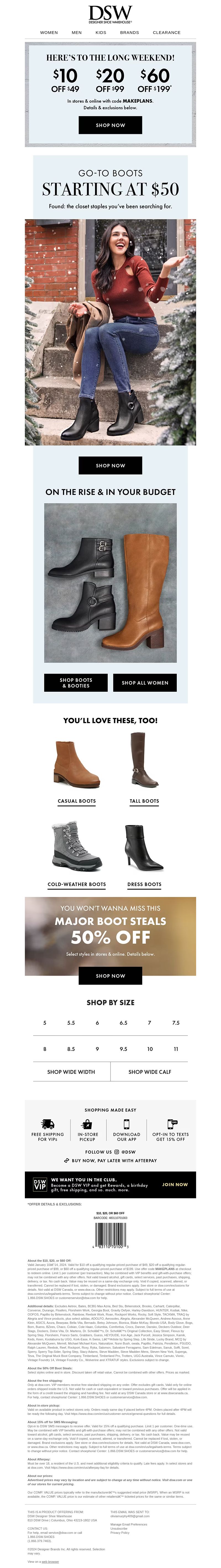Click the Shop All Women button
This screenshot has height=1568, width=221.
coord(145,682)
